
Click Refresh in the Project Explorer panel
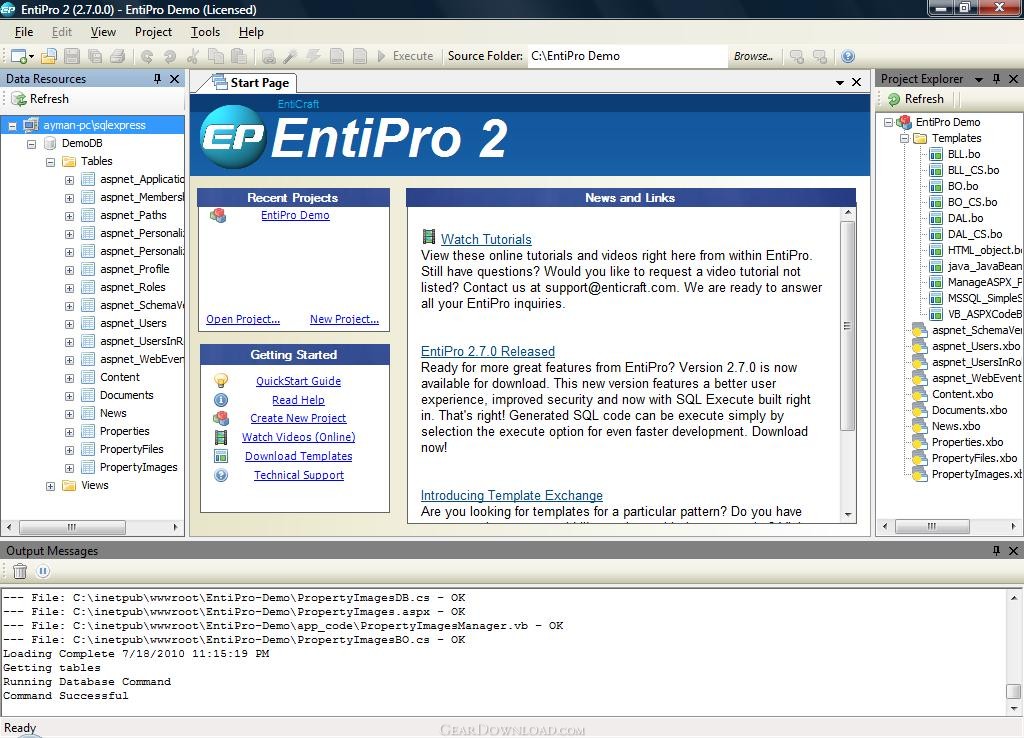tap(916, 99)
